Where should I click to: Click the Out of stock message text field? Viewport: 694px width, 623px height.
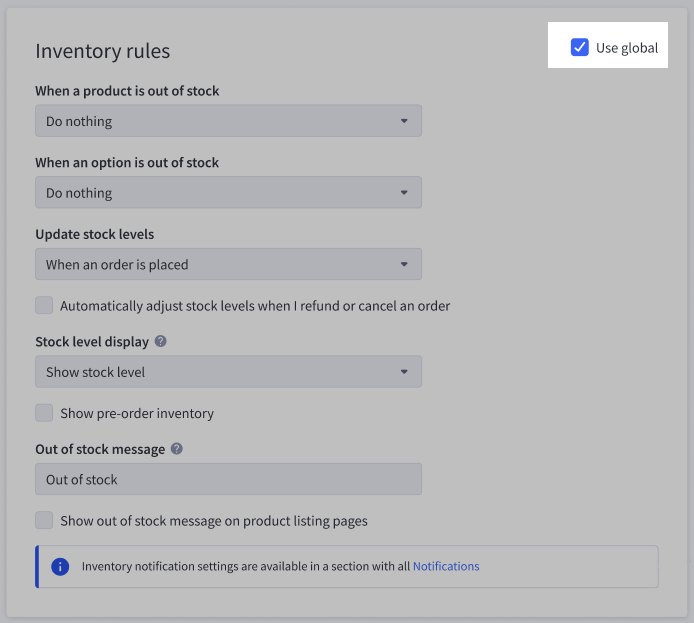pos(228,479)
